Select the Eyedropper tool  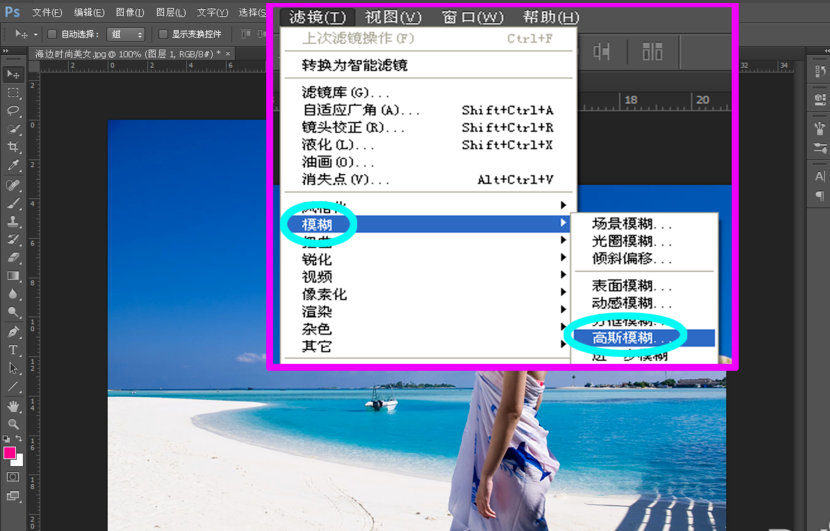tap(13, 165)
